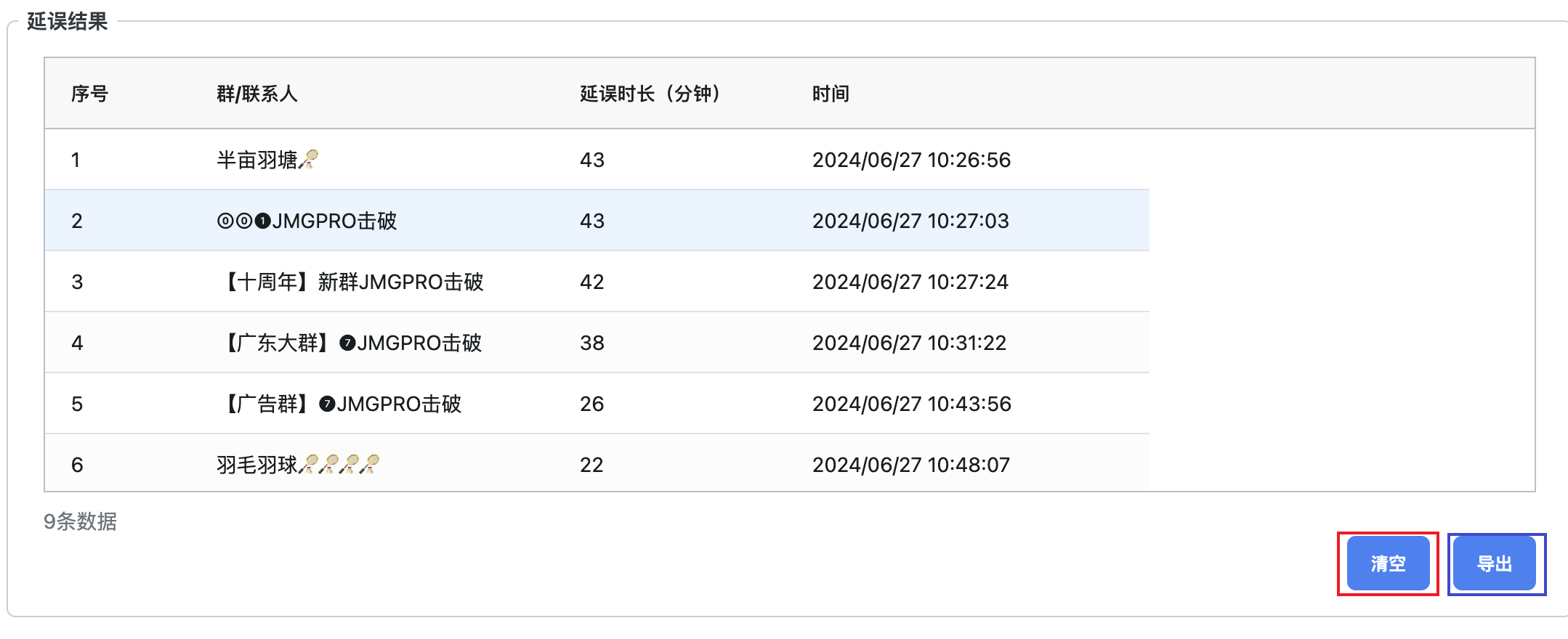Select the ◎◎❶JMGPRO击破 row name
The image size is (1568, 639).
[307, 221]
